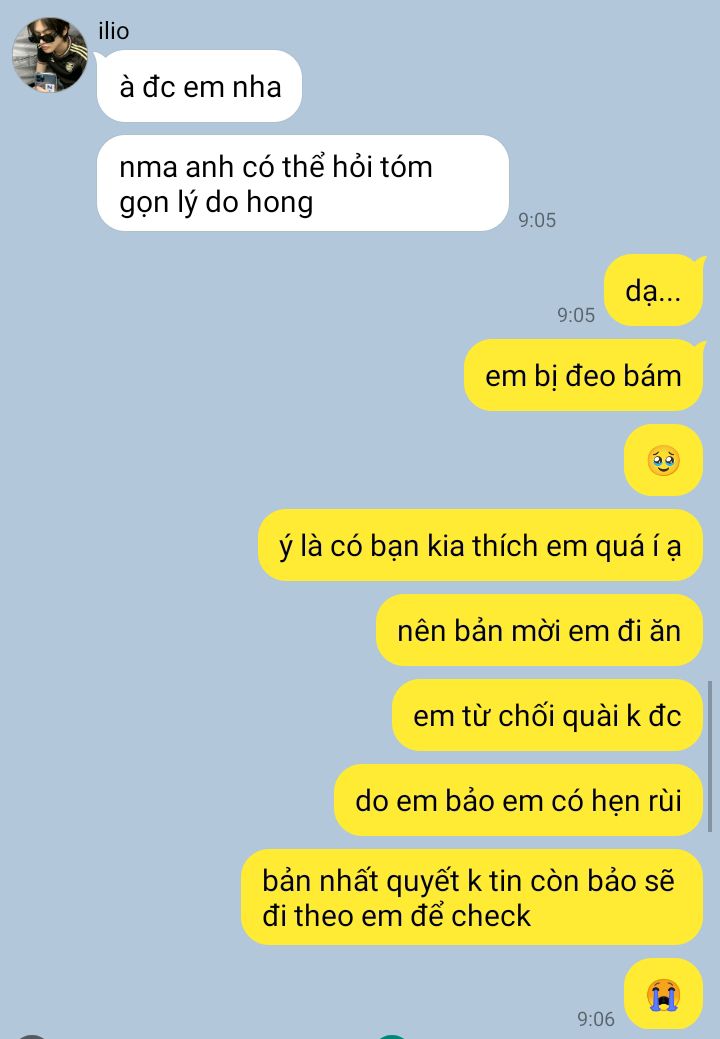The image size is (720, 1039).
Task: Select the 'em bị đeo bám' message
Action: coord(583,376)
